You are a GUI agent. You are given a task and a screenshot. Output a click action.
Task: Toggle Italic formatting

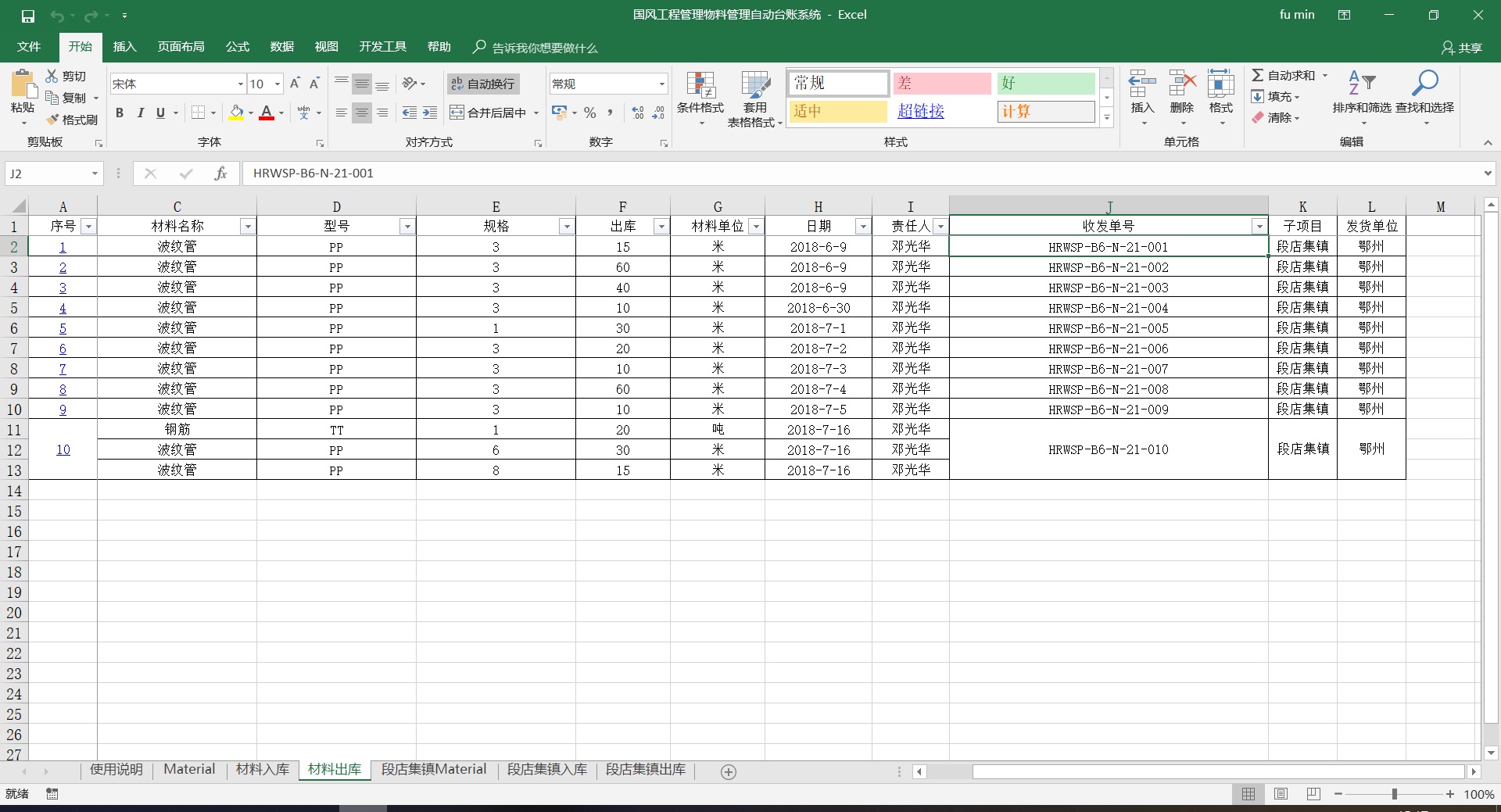pos(140,113)
